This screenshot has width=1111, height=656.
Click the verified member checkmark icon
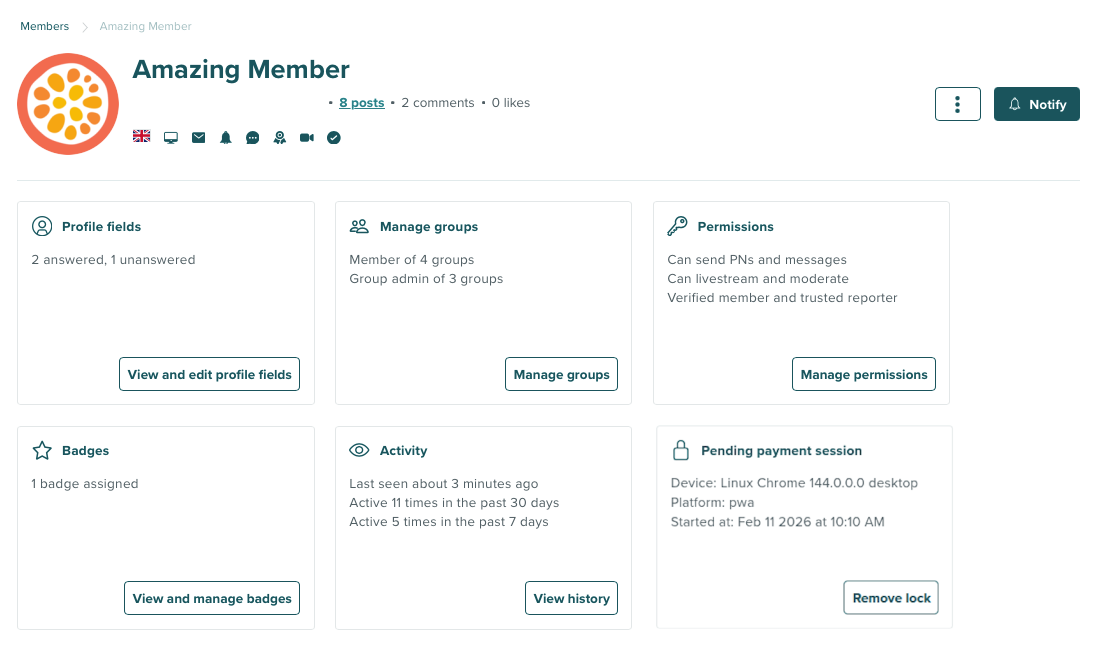click(x=333, y=137)
